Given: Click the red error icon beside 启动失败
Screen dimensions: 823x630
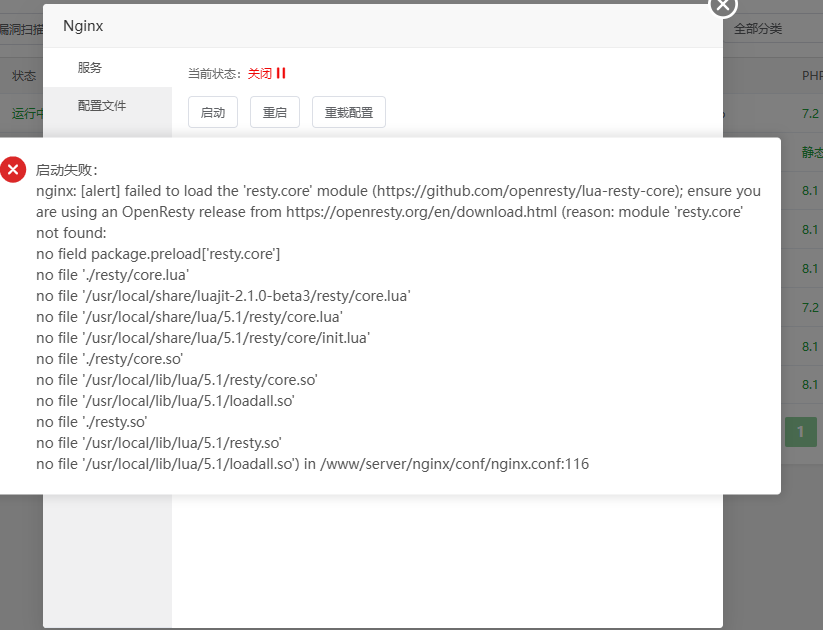Looking at the screenshot, I should [x=13, y=170].
